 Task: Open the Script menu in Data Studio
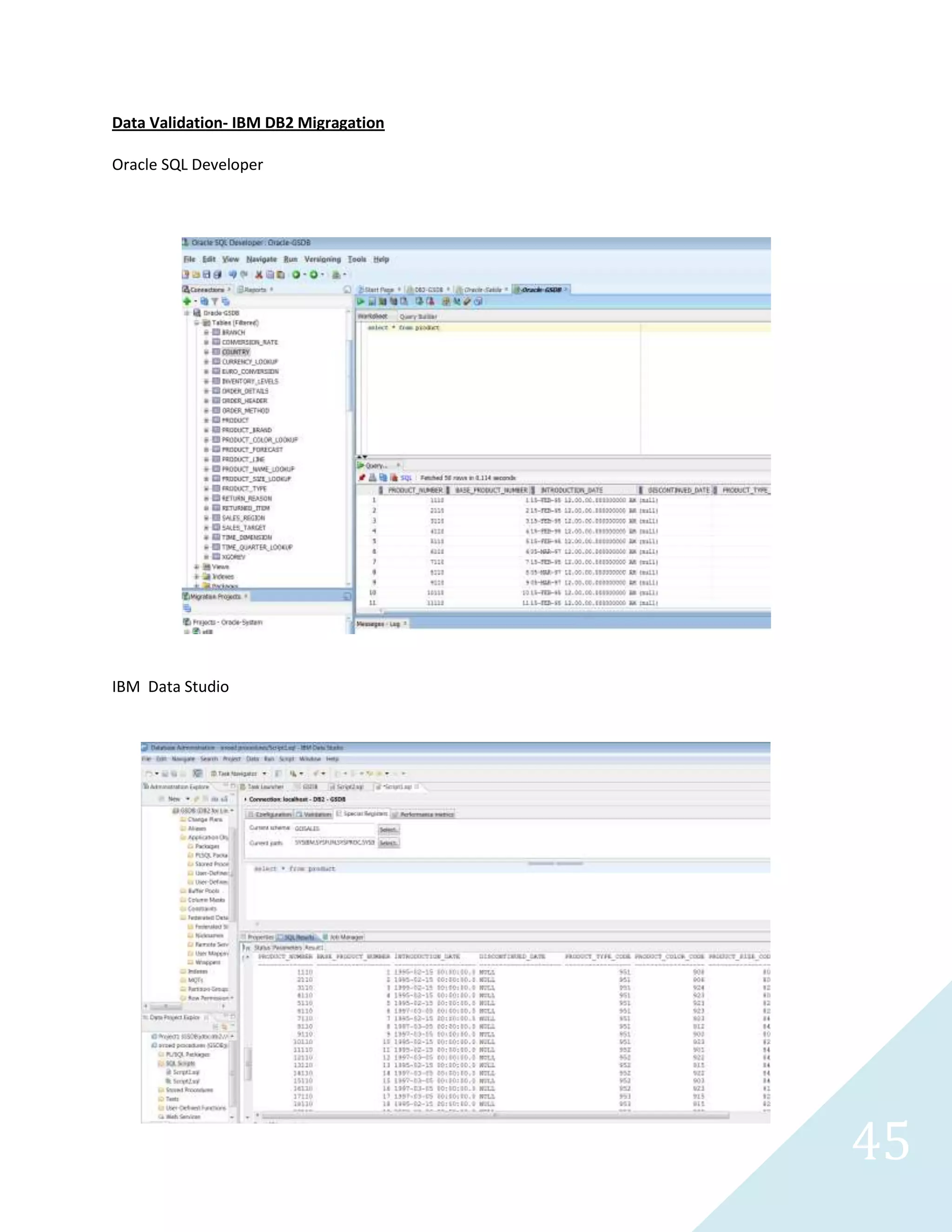[286, 759]
